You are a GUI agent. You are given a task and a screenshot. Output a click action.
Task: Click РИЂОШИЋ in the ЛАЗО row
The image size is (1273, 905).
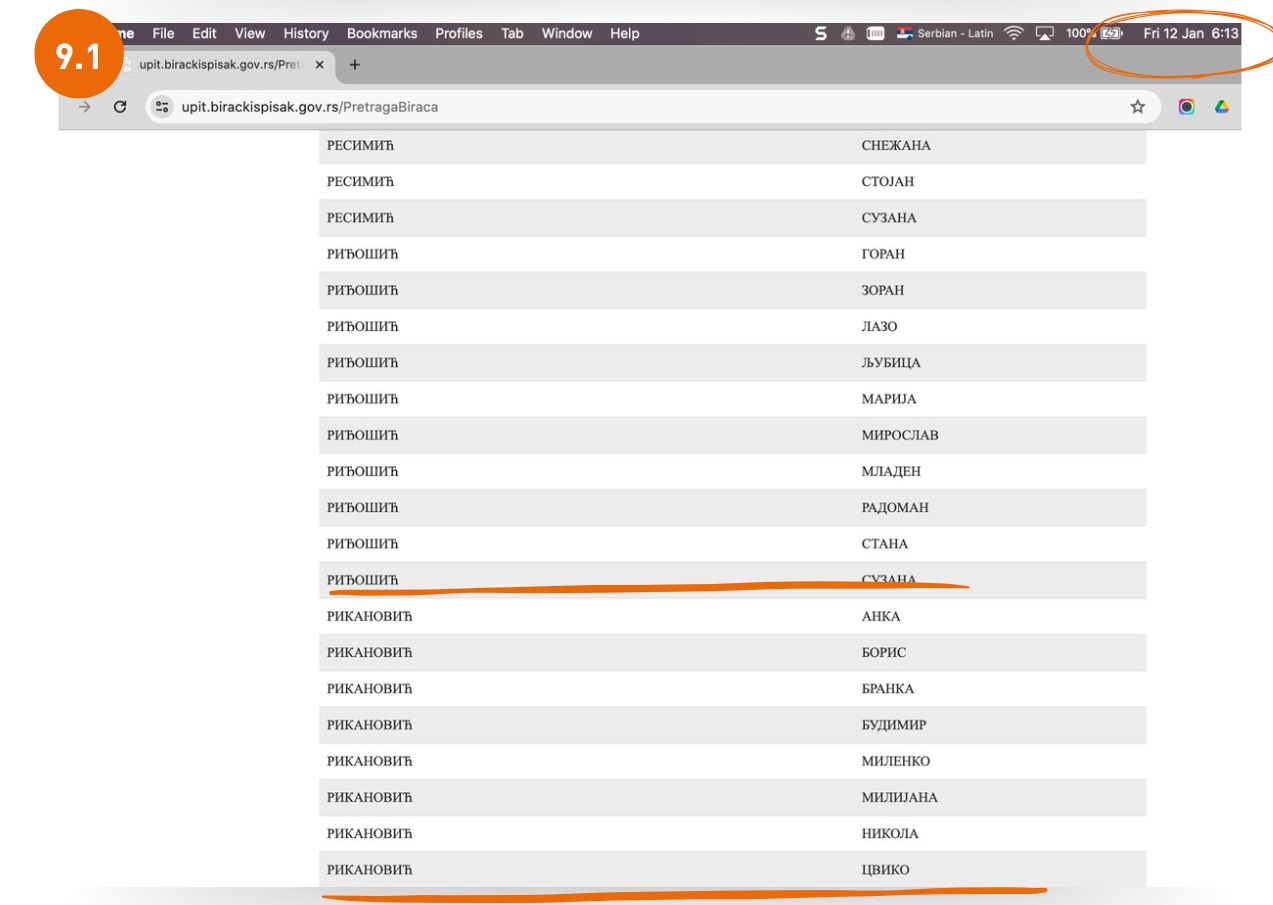click(363, 327)
